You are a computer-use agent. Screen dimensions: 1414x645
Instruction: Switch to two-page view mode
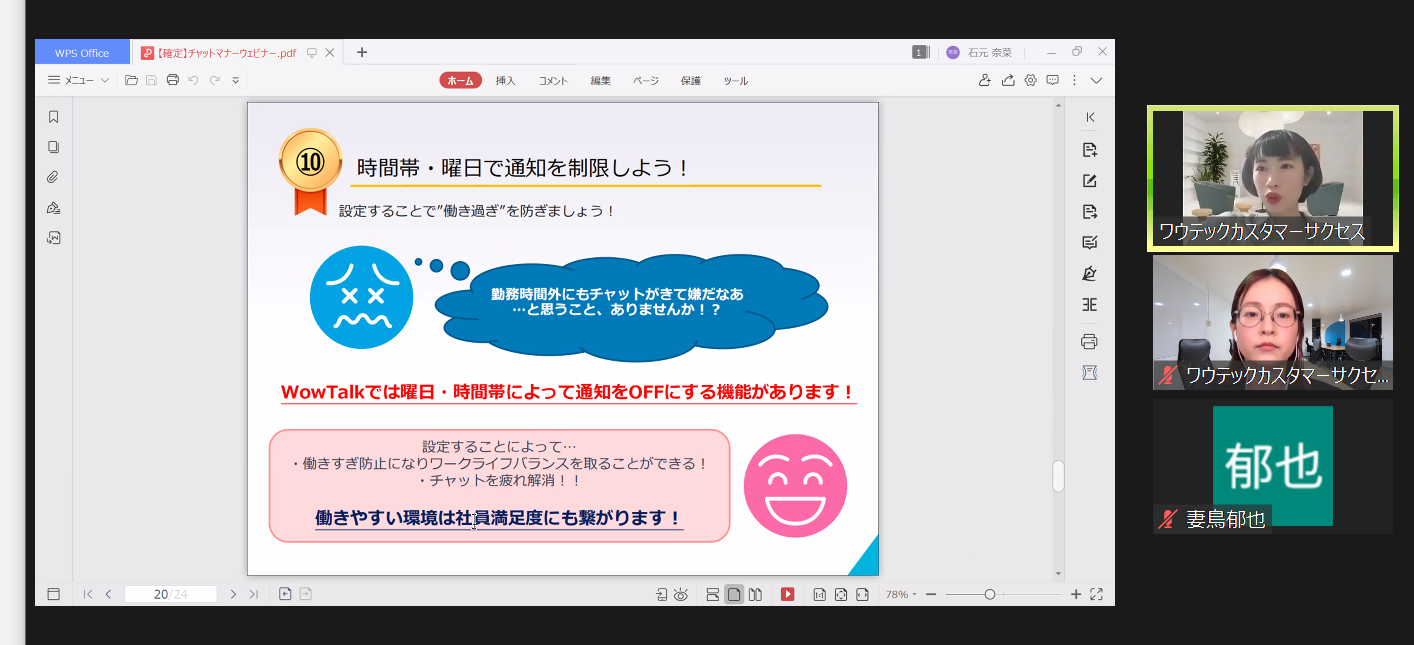[756, 594]
